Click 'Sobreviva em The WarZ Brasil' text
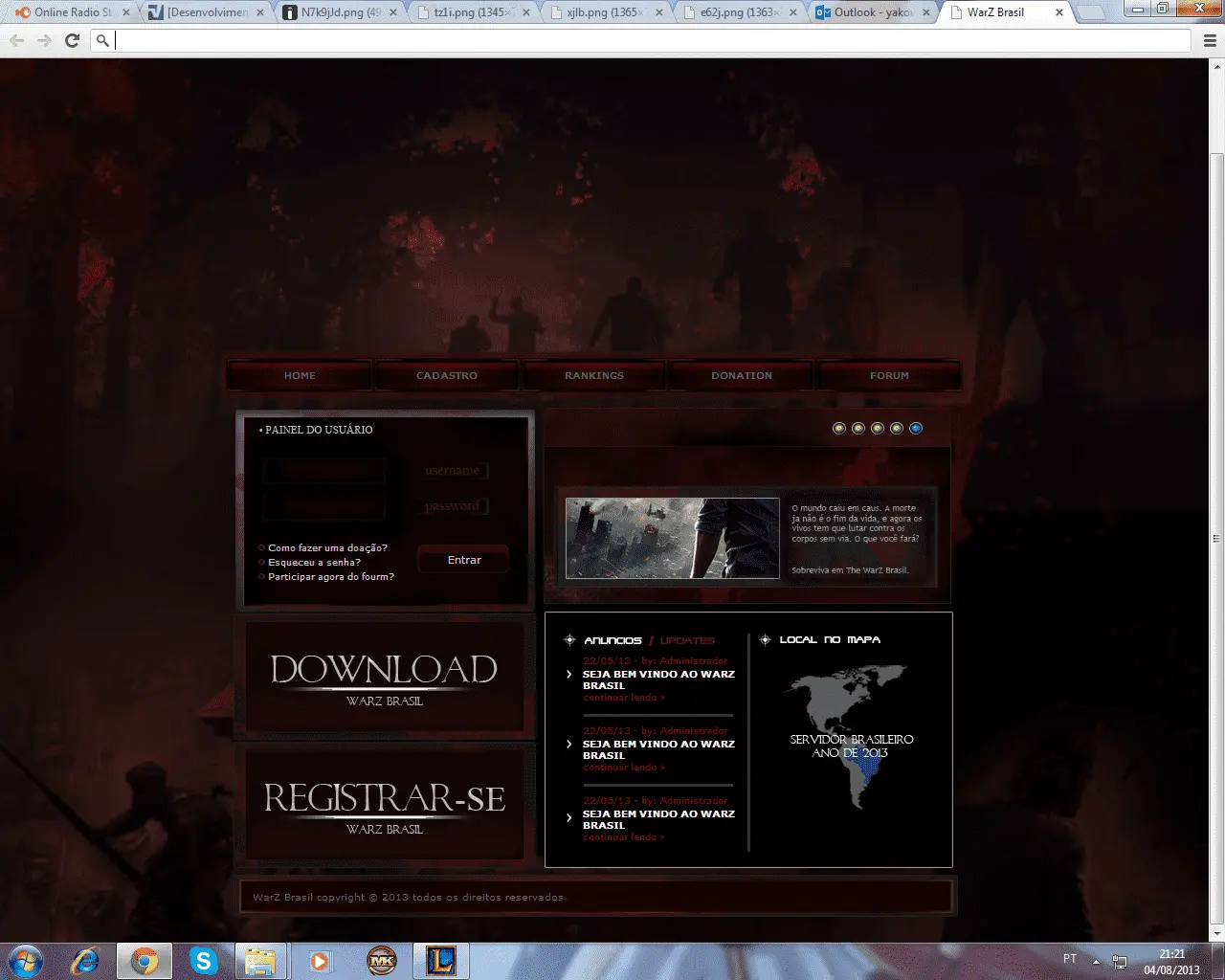The height and width of the screenshot is (980, 1225). pos(850,570)
